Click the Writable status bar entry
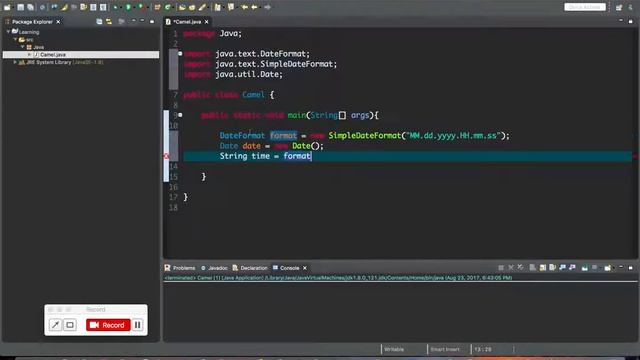Image resolution: width=640 pixels, height=360 pixels. click(394, 349)
